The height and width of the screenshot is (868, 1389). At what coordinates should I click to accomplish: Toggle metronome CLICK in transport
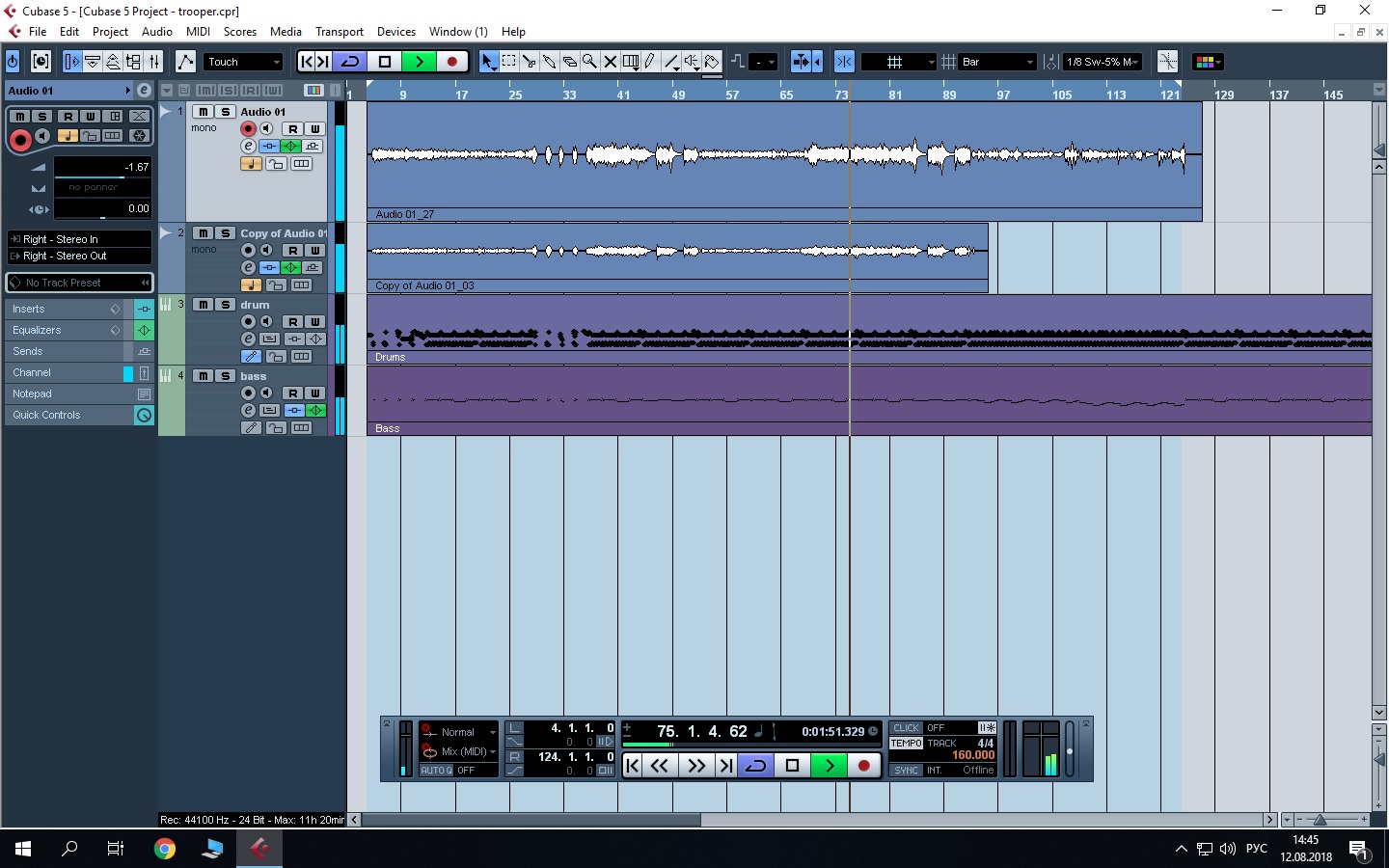[907, 728]
